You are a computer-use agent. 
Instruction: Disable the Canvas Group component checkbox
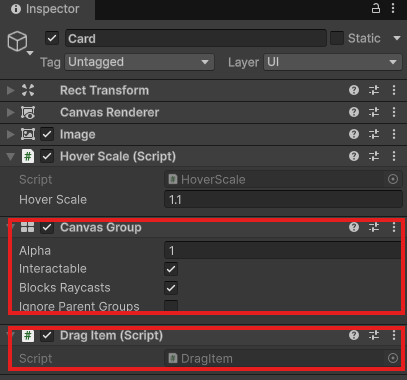47,227
